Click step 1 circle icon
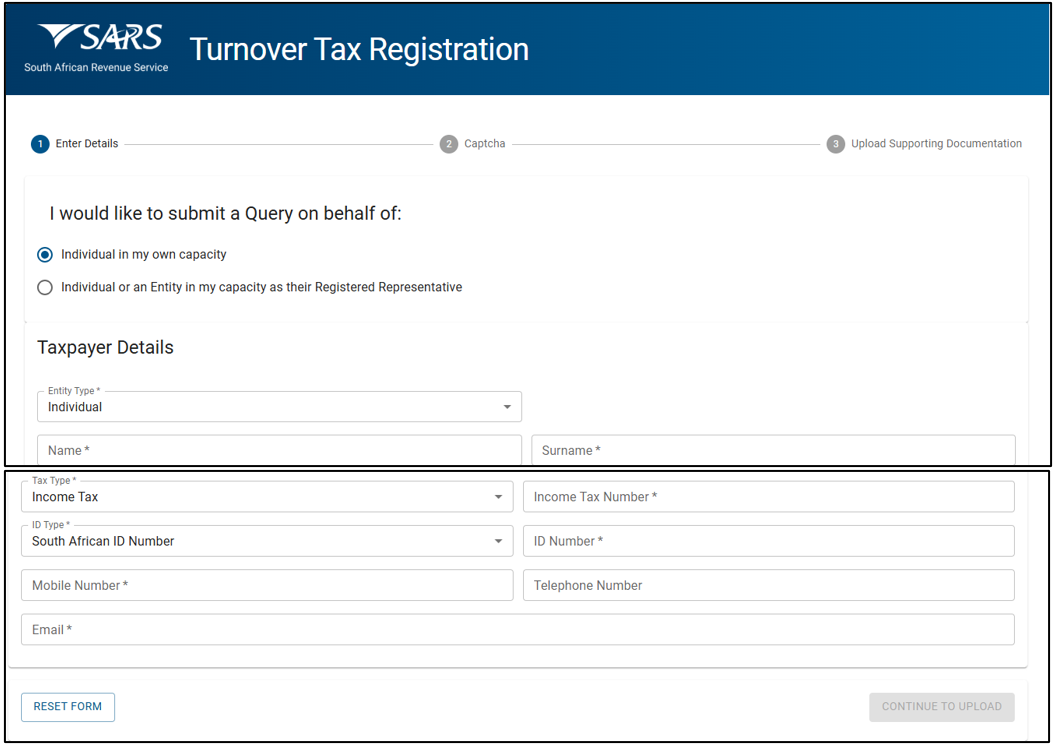The width and height of the screenshot is (1053, 746). click(x=40, y=144)
